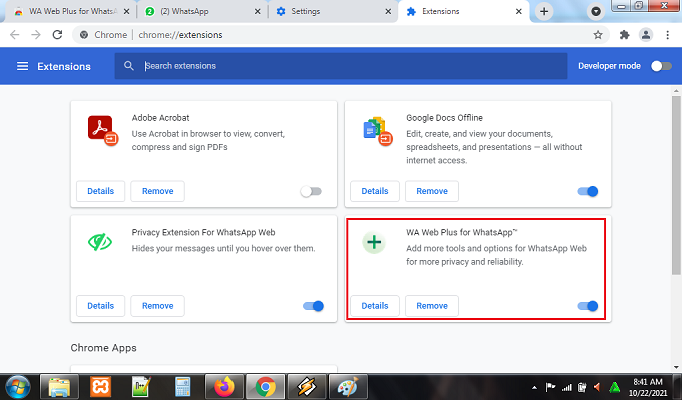Enable the Adobe Acrobat extension
The width and height of the screenshot is (682, 400).
311,191
